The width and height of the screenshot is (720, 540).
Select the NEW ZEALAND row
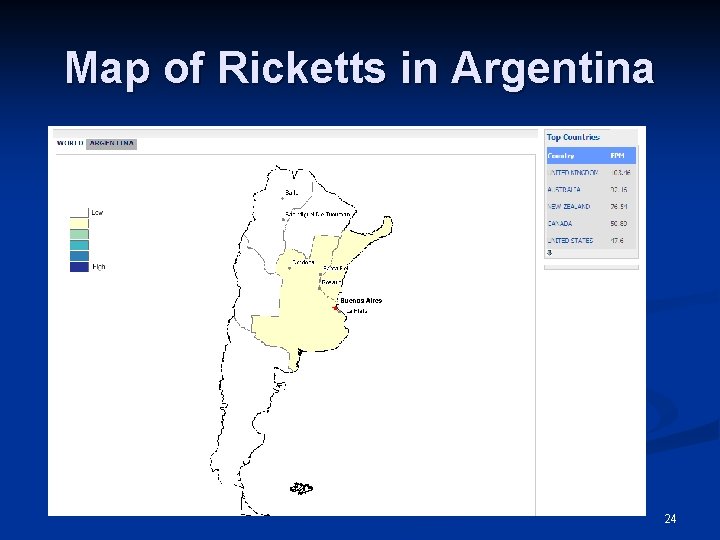(591, 207)
